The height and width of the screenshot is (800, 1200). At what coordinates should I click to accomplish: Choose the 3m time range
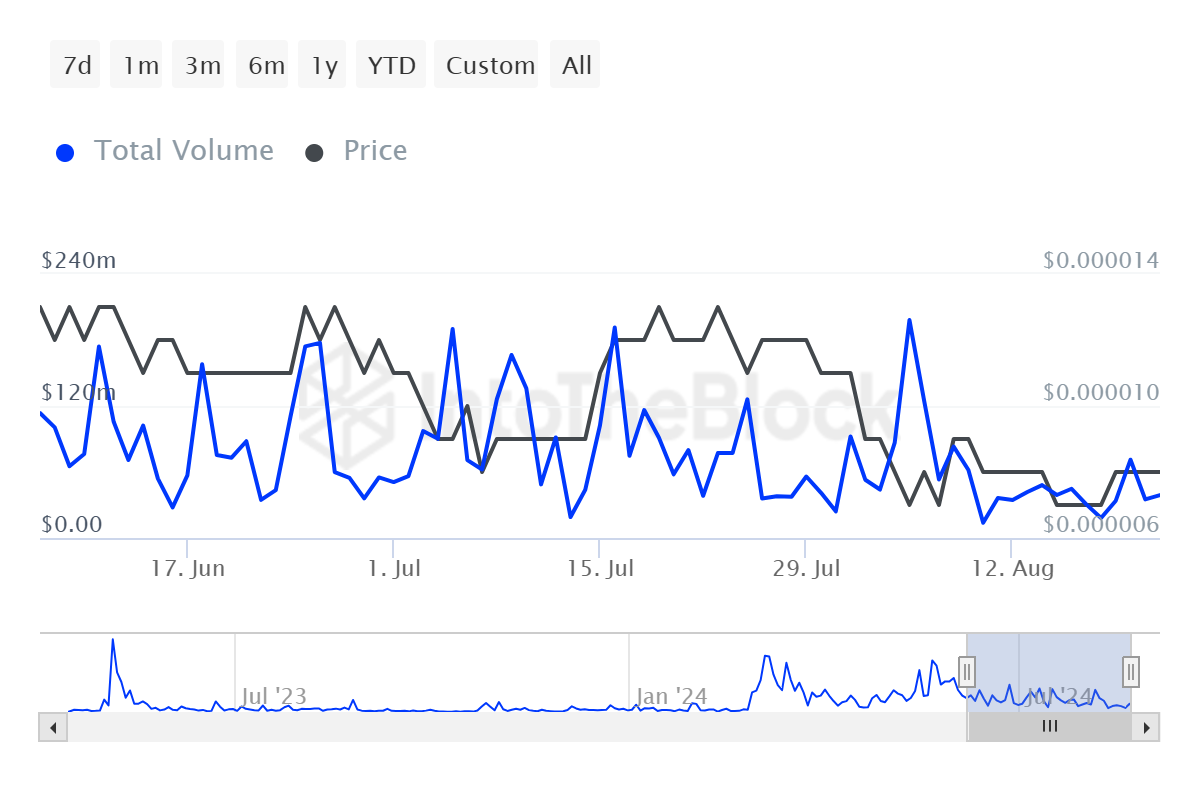(203, 66)
